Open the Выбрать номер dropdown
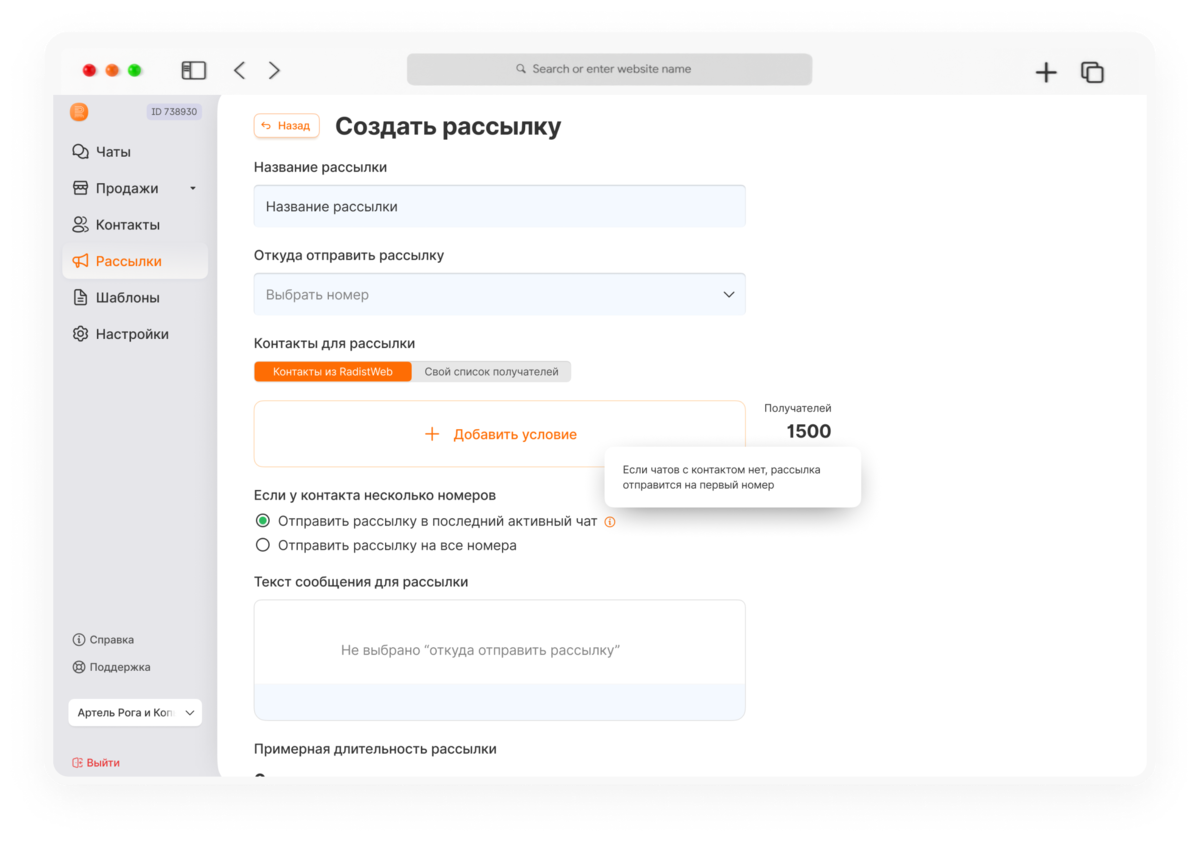 [499, 294]
